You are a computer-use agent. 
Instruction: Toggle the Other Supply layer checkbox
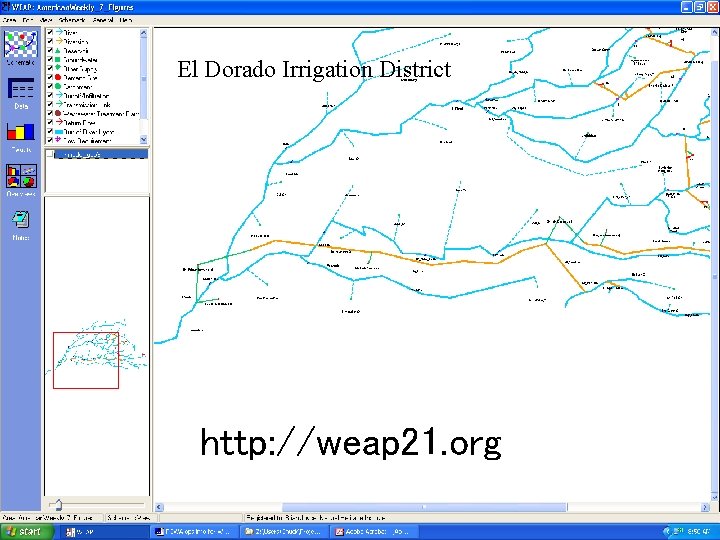(x=50, y=68)
